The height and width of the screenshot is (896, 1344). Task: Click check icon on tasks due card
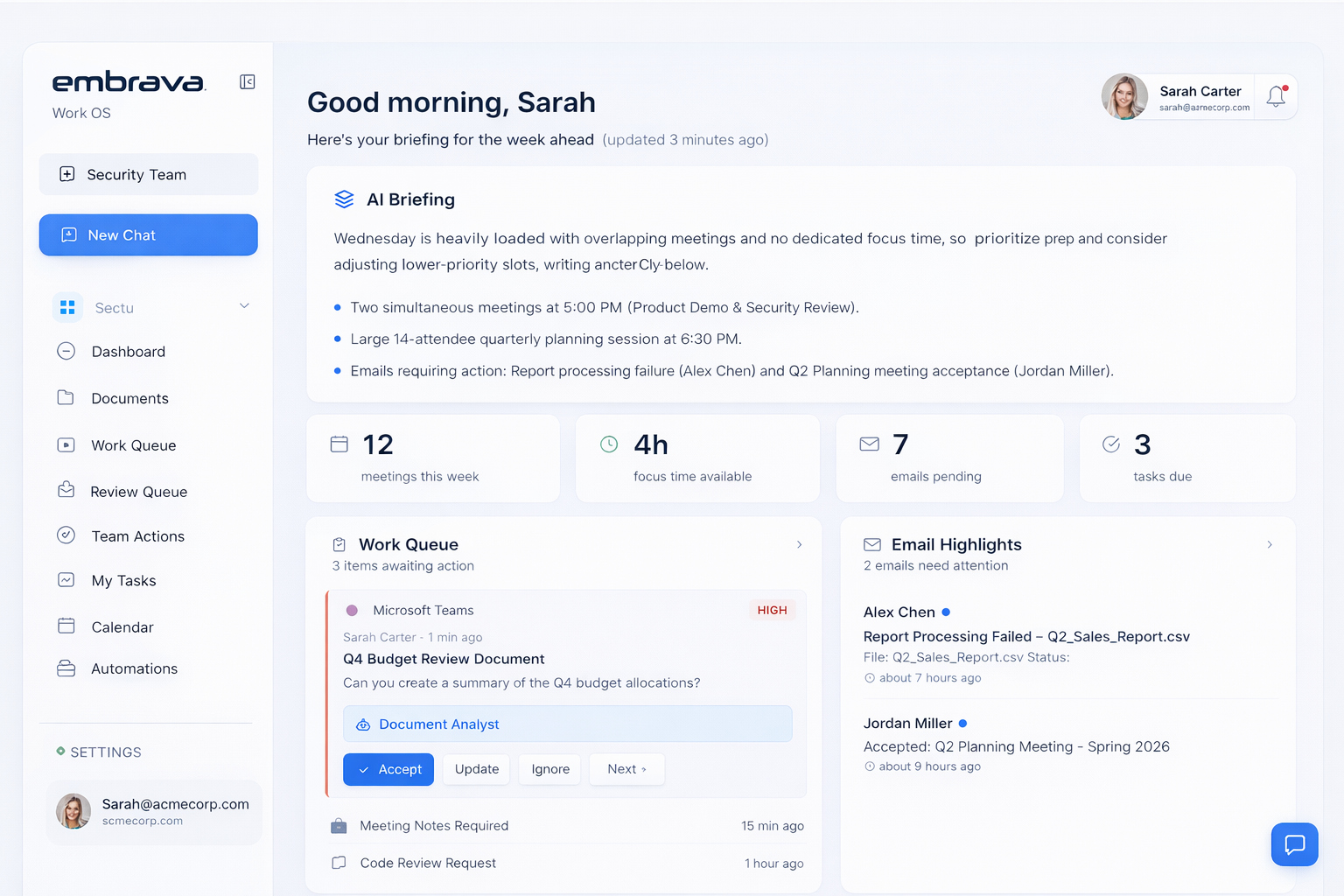(x=1111, y=444)
